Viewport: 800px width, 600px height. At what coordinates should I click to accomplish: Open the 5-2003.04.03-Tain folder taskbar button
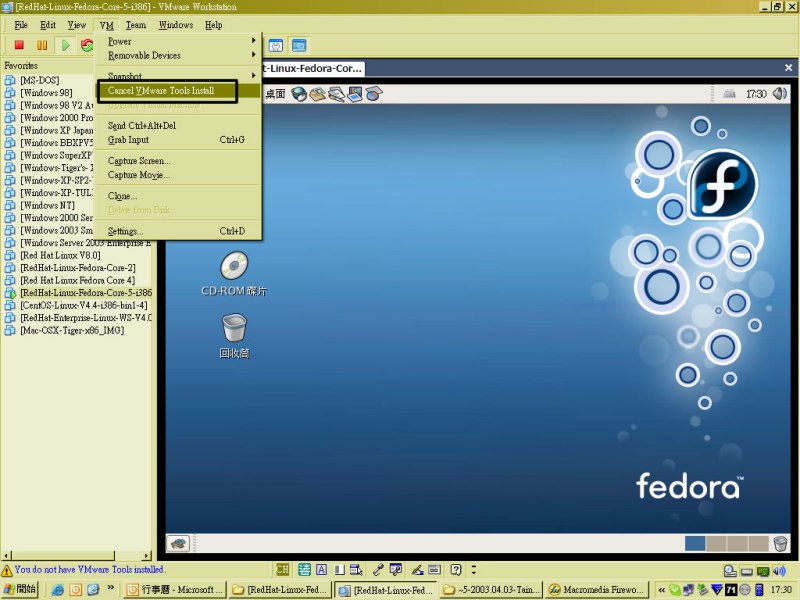pos(491,590)
